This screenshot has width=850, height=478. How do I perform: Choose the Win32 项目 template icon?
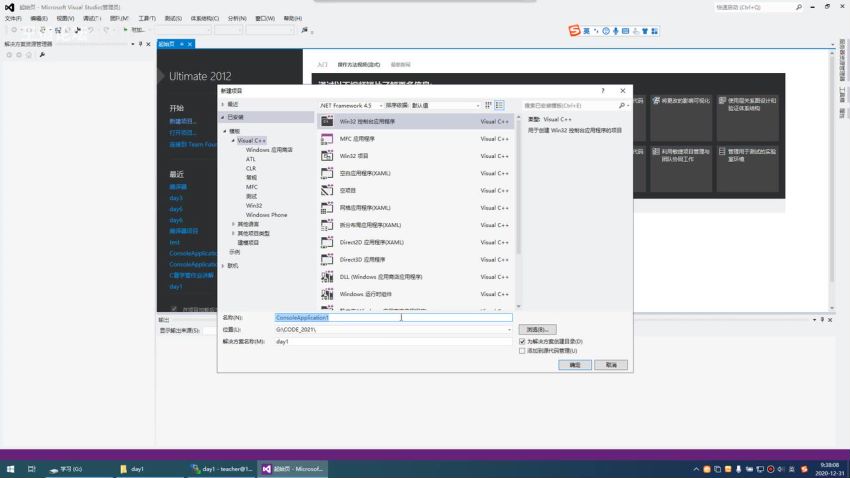[x=327, y=156]
